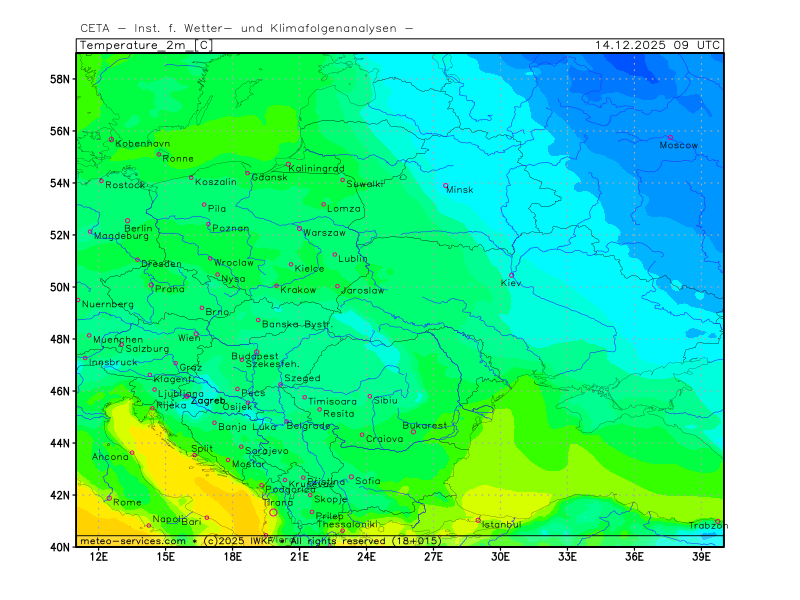Select the Gdansk city marker
Image resolution: width=800 pixels, height=600 pixels.
coord(248,173)
